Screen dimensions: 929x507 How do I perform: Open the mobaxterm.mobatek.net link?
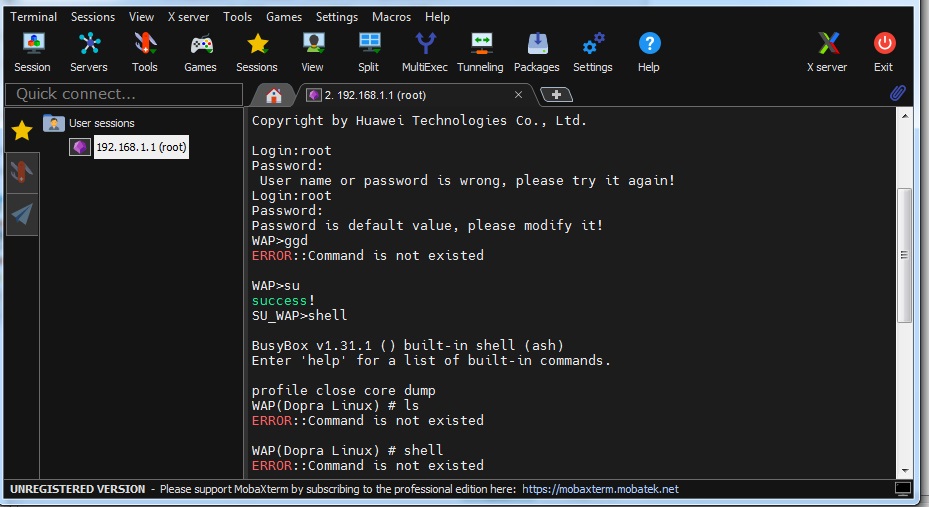click(600, 489)
